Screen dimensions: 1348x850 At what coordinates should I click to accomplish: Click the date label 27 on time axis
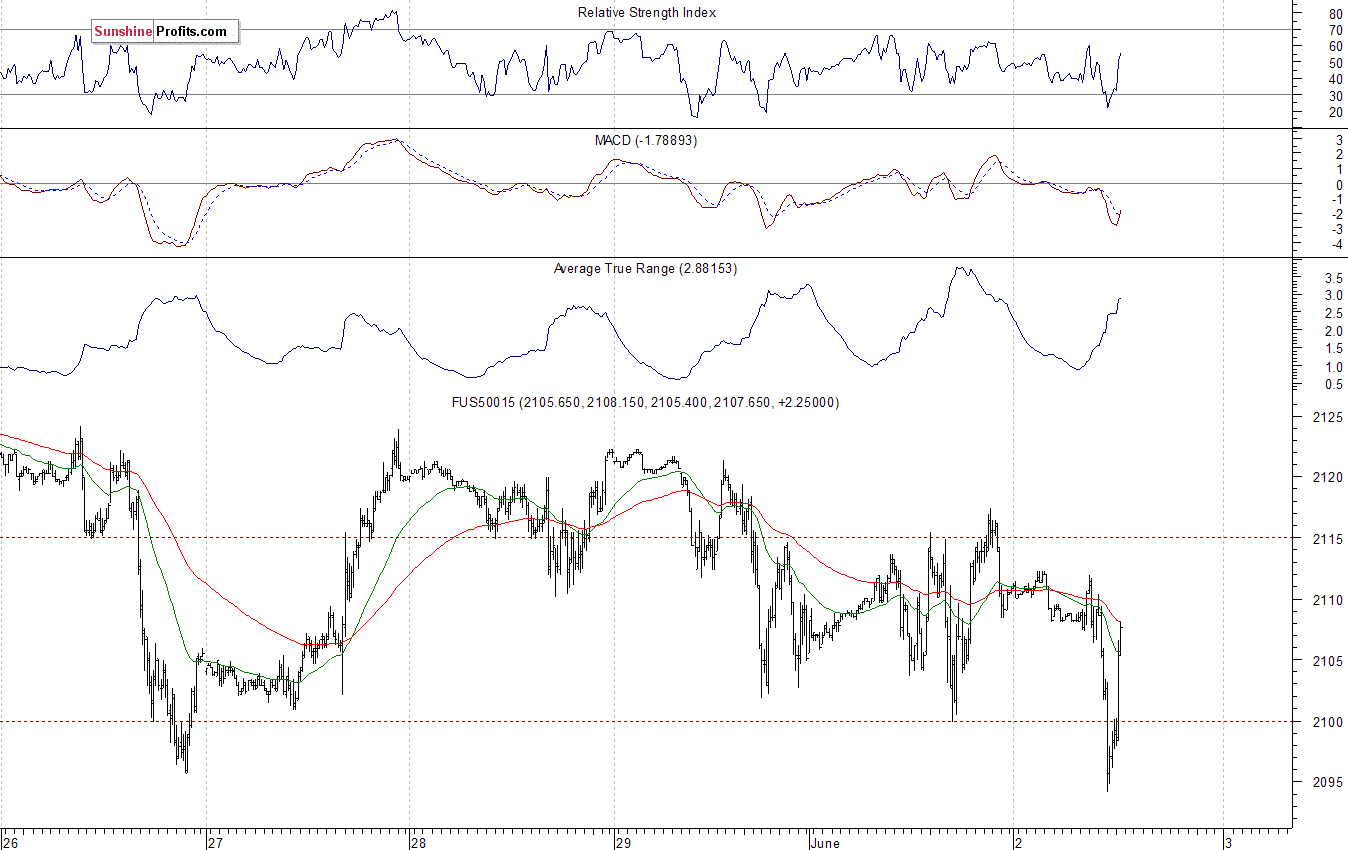click(x=215, y=842)
